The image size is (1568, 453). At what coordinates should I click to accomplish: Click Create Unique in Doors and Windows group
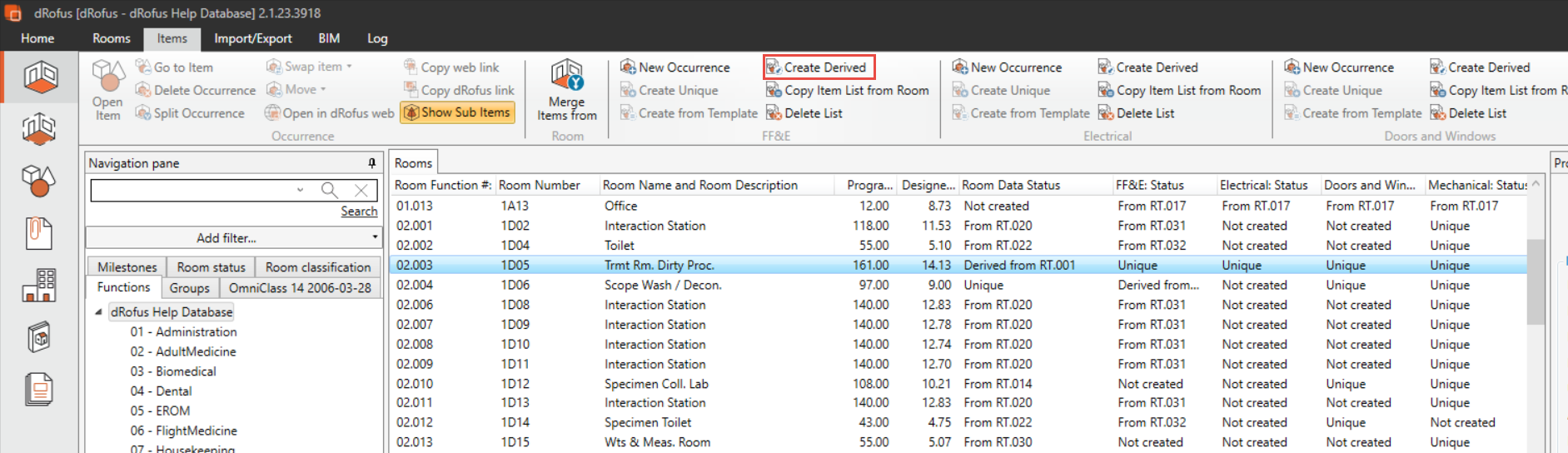pyautogui.click(x=1334, y=90)
